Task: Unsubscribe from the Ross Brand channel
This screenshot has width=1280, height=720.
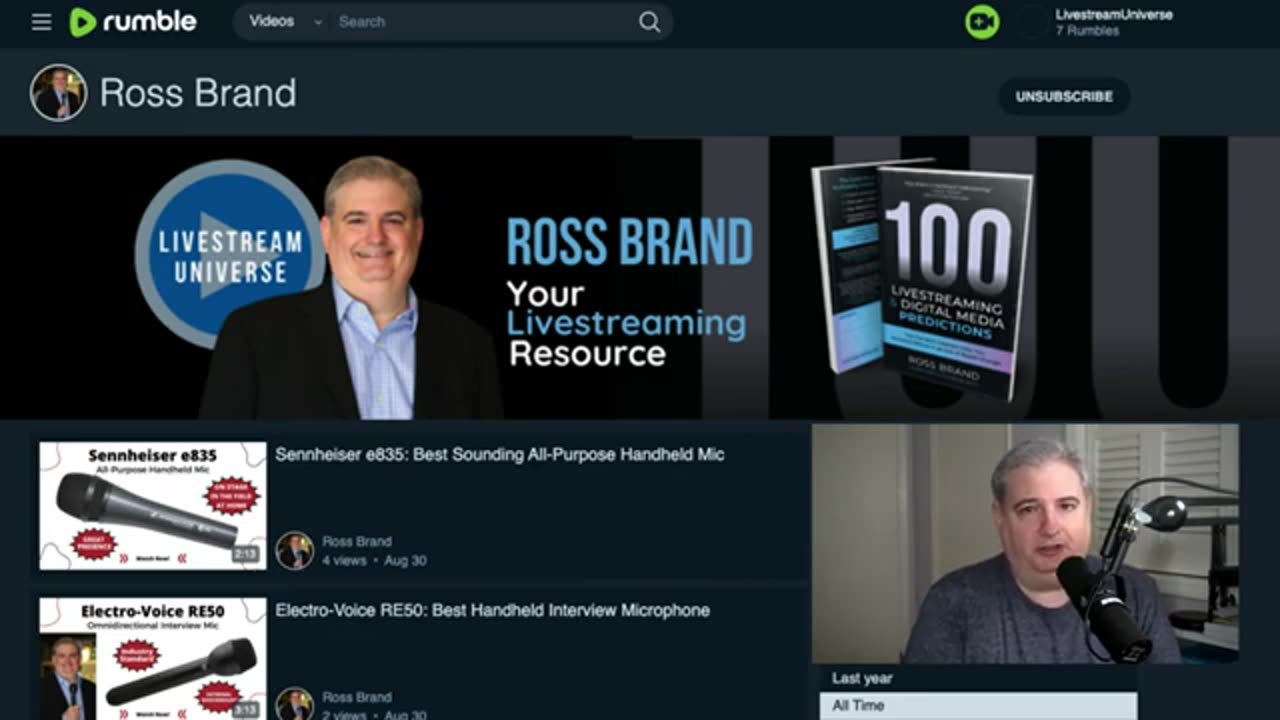Action: tap(1064, 96)
